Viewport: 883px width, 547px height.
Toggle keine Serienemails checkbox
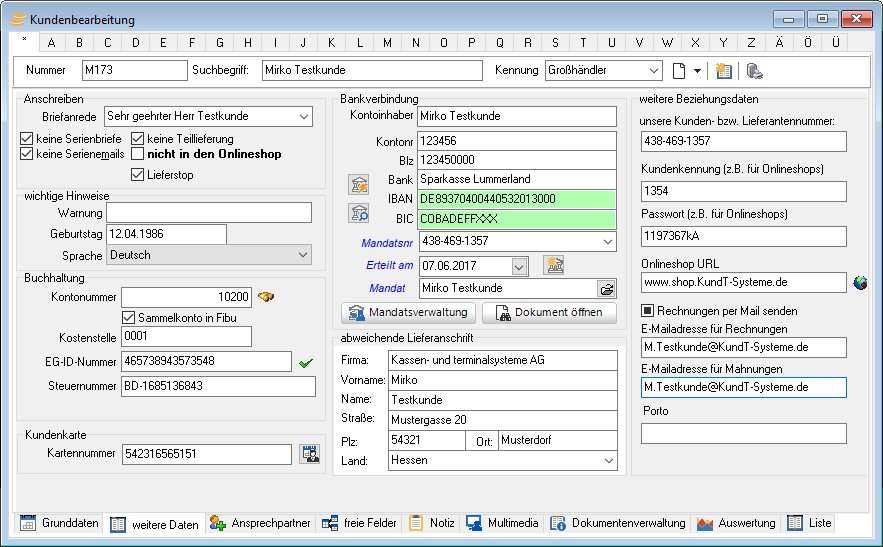click(x=26, y=154)
